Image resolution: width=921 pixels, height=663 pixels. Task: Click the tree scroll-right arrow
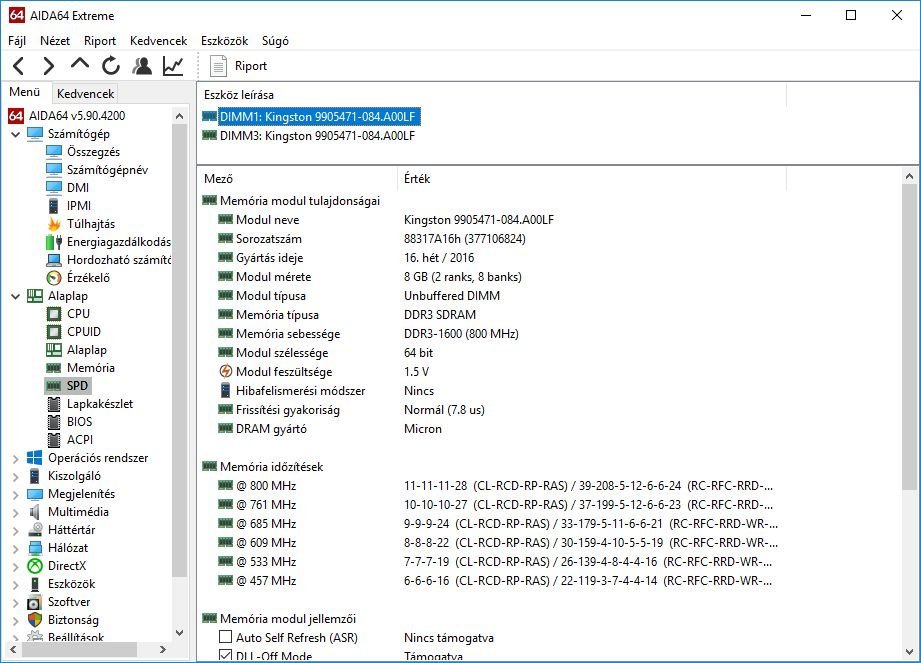click(163, 649)
